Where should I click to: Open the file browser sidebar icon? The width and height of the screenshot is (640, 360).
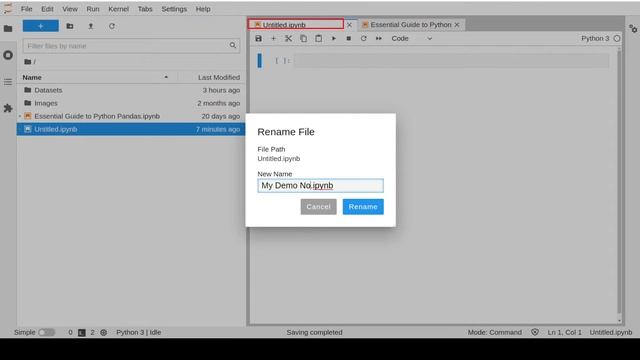coord(8,29)
